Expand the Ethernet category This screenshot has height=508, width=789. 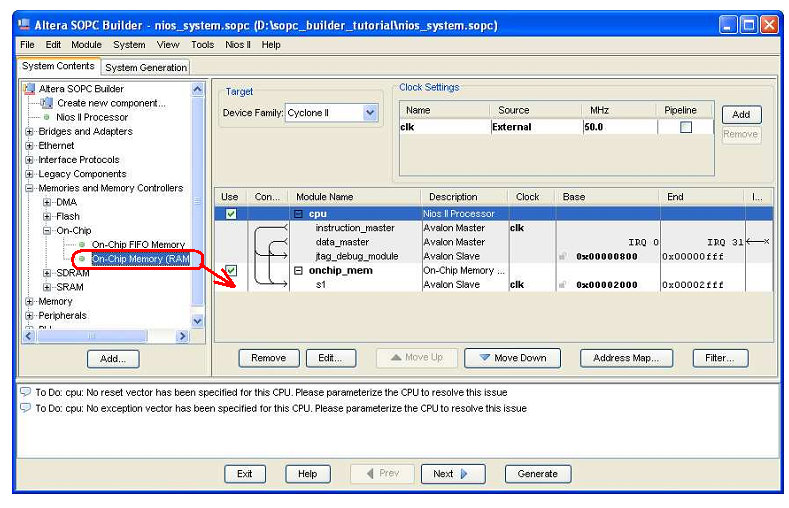29,146
